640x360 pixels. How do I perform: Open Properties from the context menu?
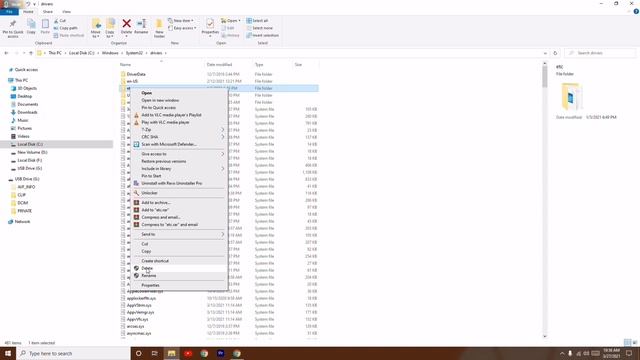click(179, 286)
